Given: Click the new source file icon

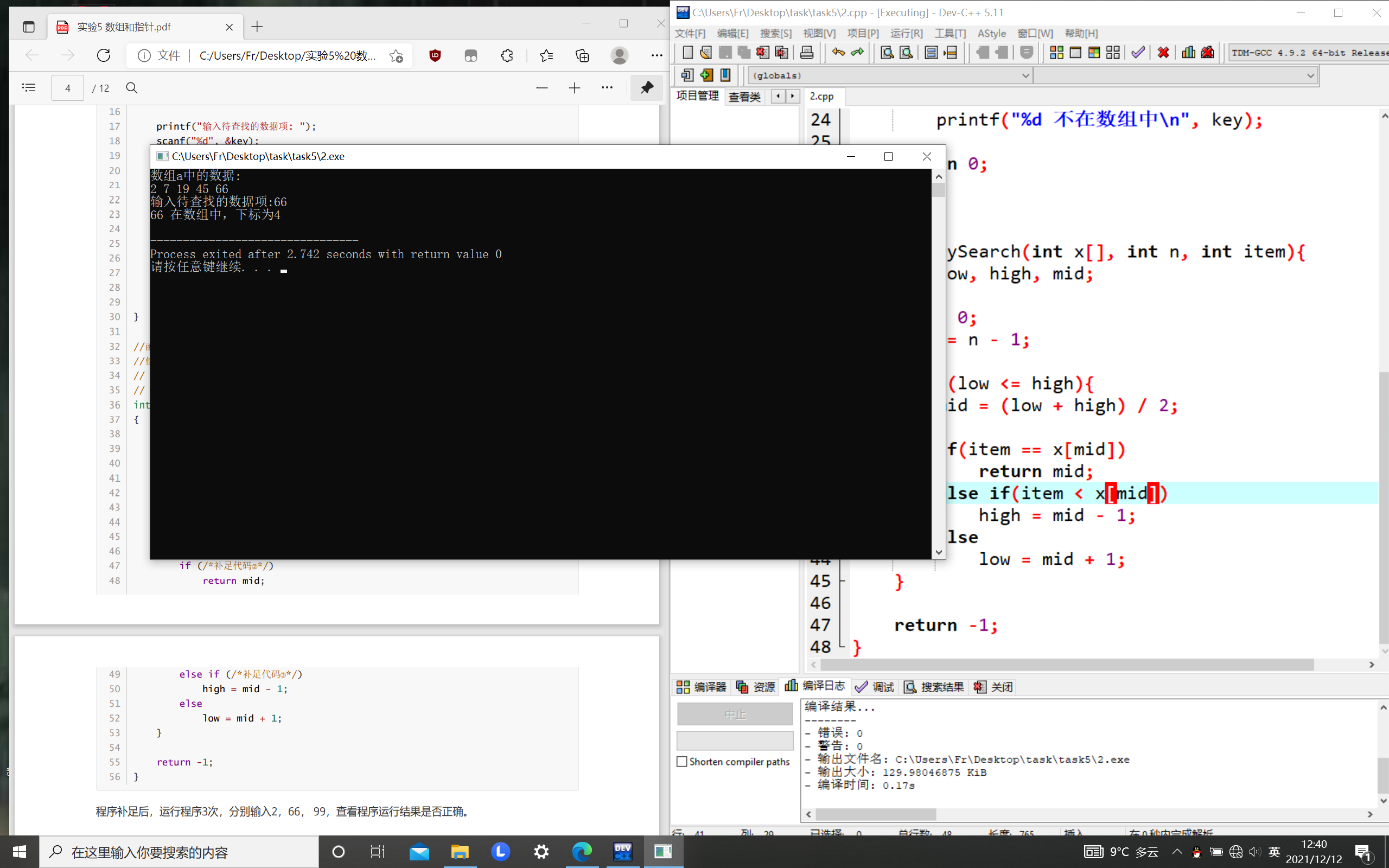Looking at the screenshot, I should coord(687,53).
